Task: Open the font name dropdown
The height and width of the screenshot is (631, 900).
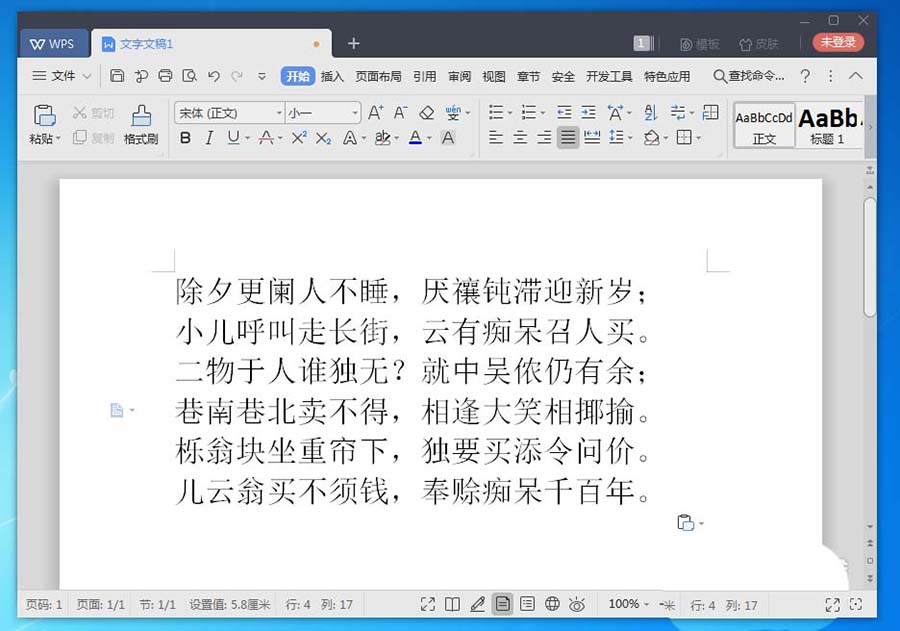Action: click(280, 112)
